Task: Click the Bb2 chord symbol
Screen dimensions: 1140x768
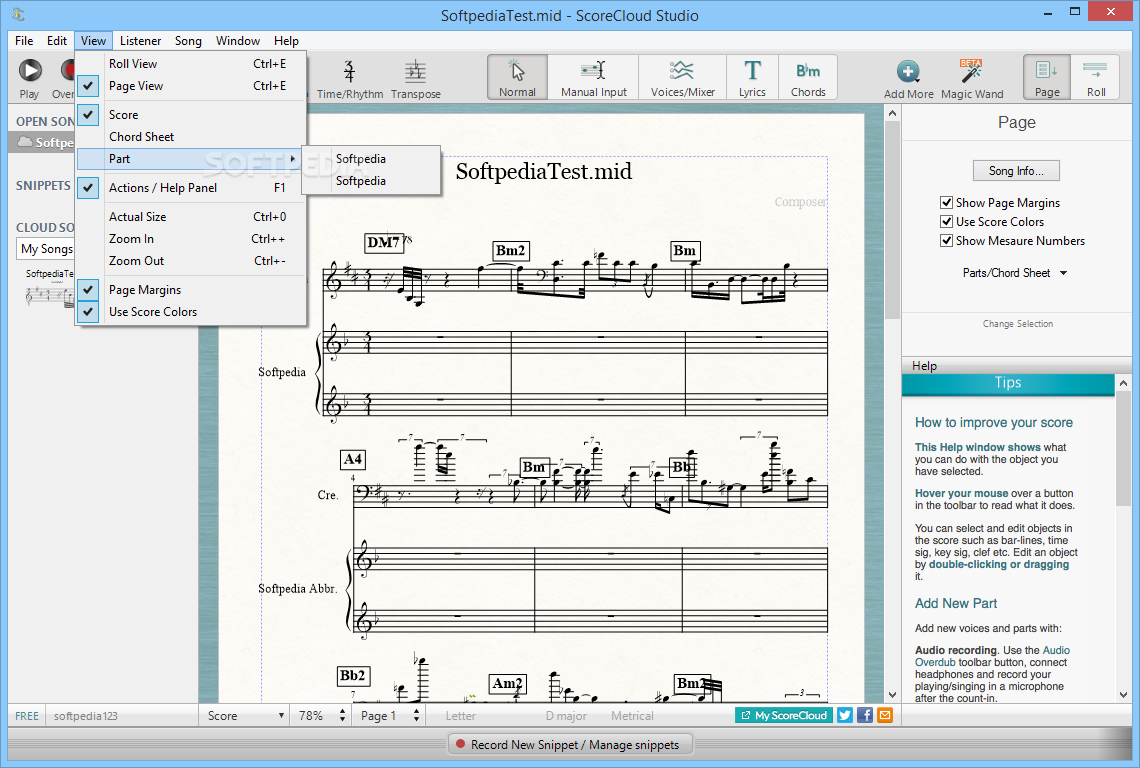Action: point(353,676)
